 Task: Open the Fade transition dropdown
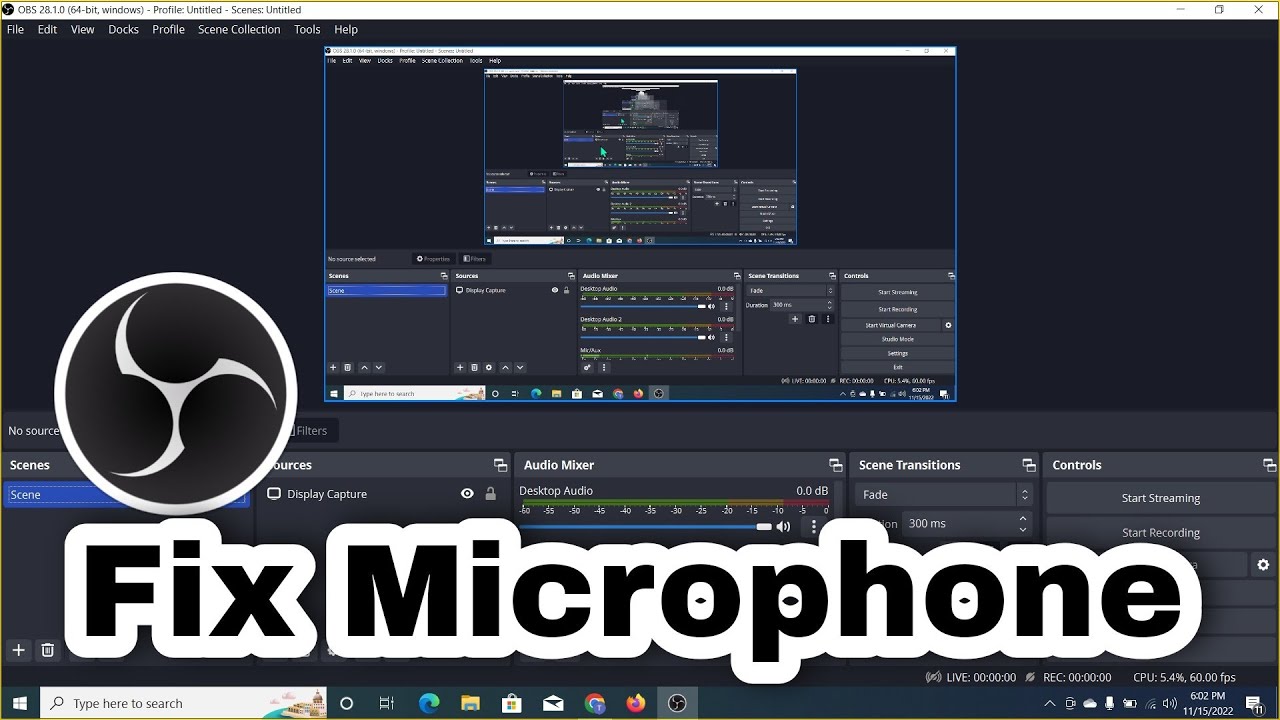(943, 494)
